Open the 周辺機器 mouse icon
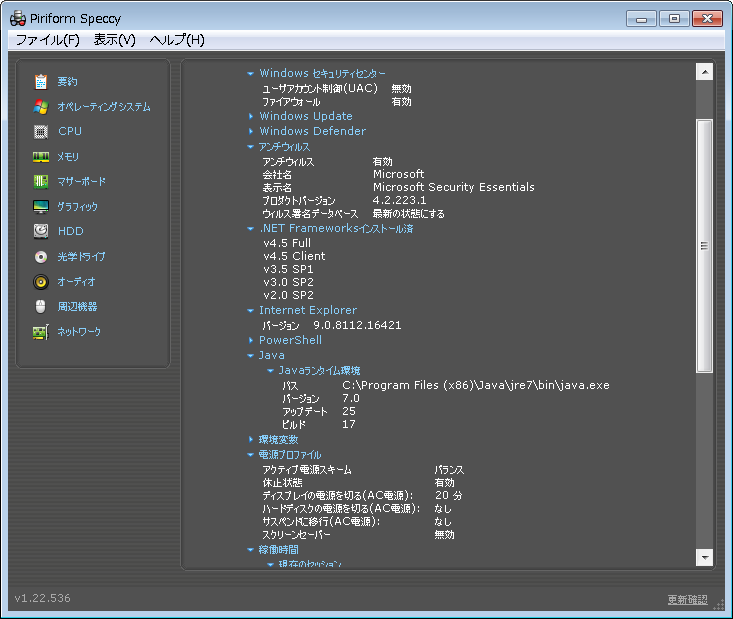The height and width of the screenshot is (619, 733). tap(41, 307)
